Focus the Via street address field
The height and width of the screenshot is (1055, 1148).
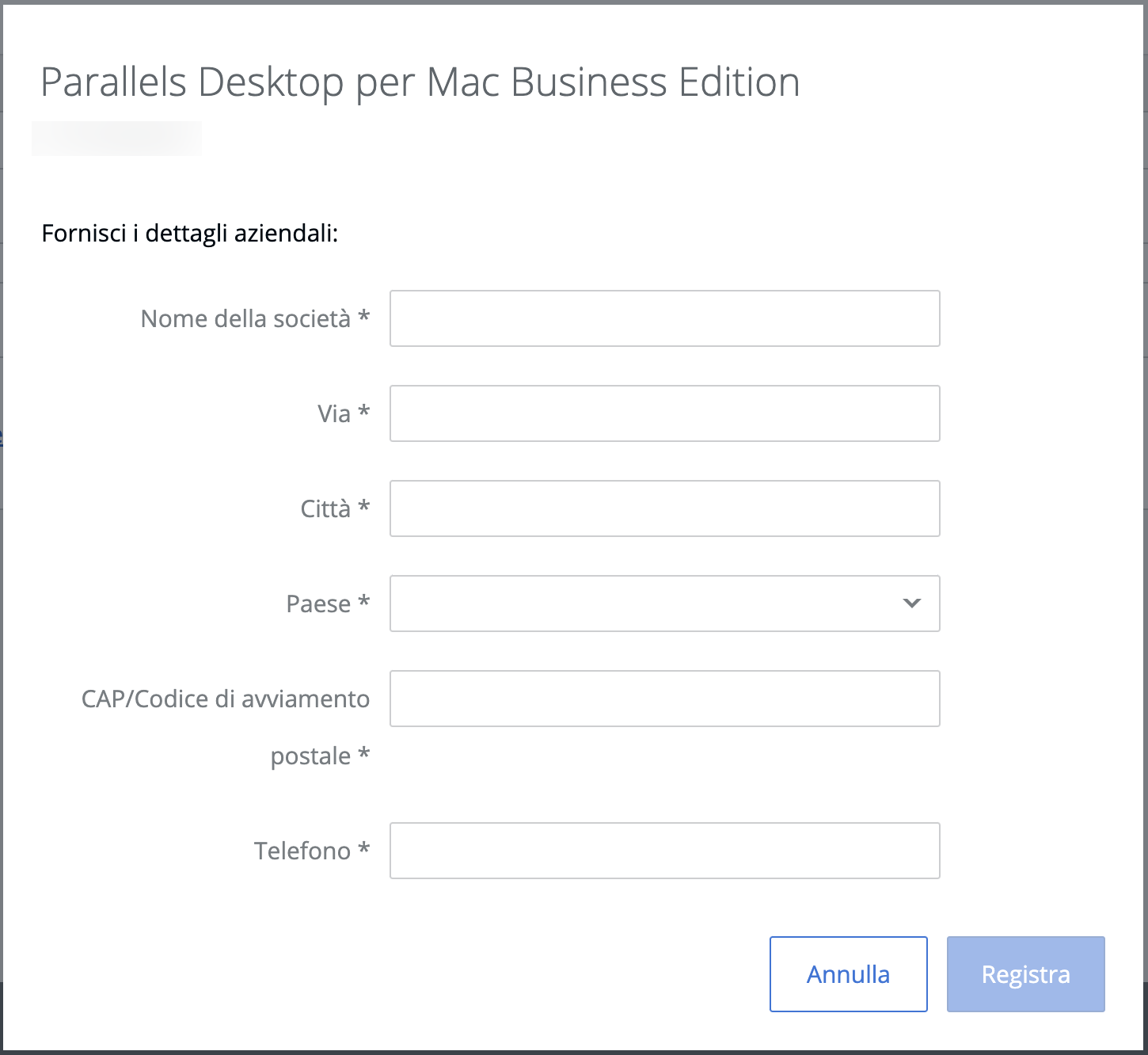(x=664, y=413)
